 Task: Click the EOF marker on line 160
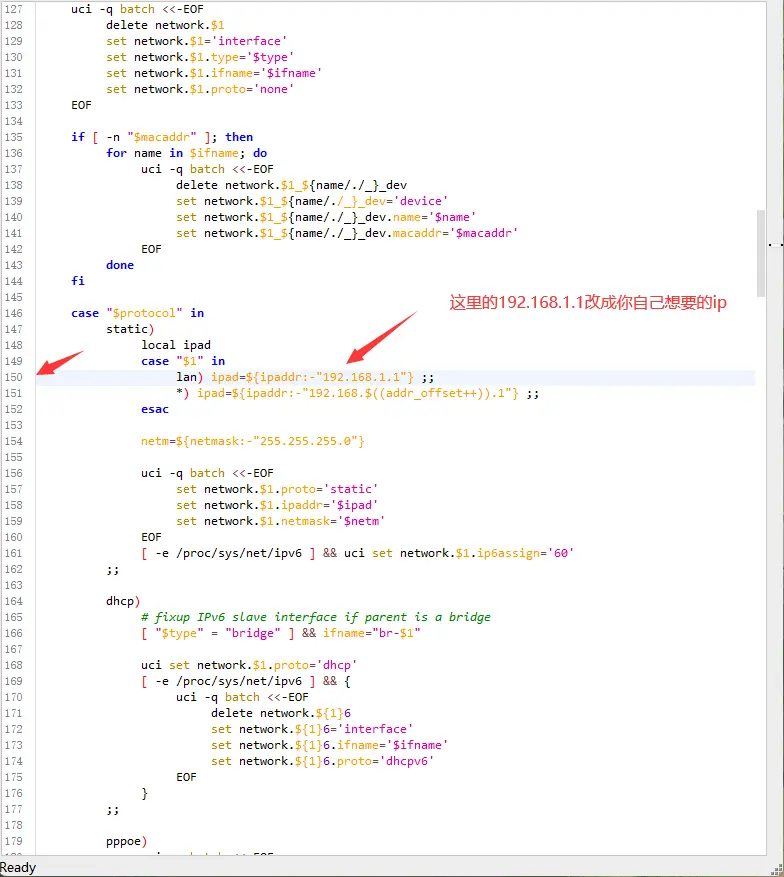pyautogui.click(x=151, y=537)
